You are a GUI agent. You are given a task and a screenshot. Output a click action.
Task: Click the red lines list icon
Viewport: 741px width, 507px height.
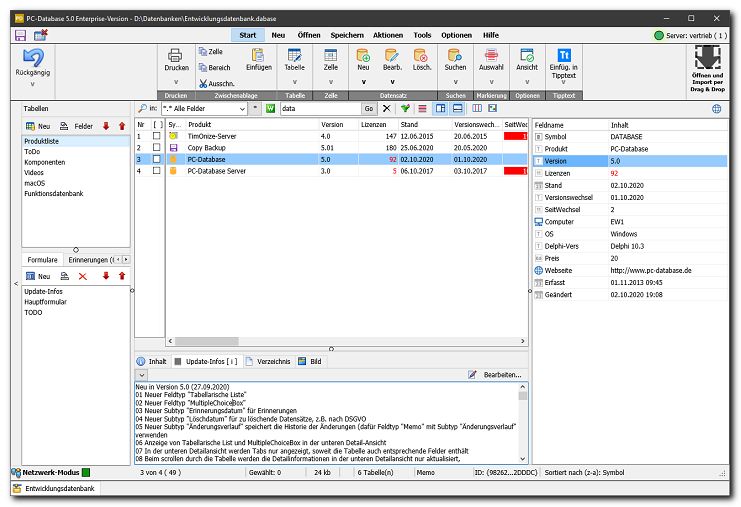point(422,108)
